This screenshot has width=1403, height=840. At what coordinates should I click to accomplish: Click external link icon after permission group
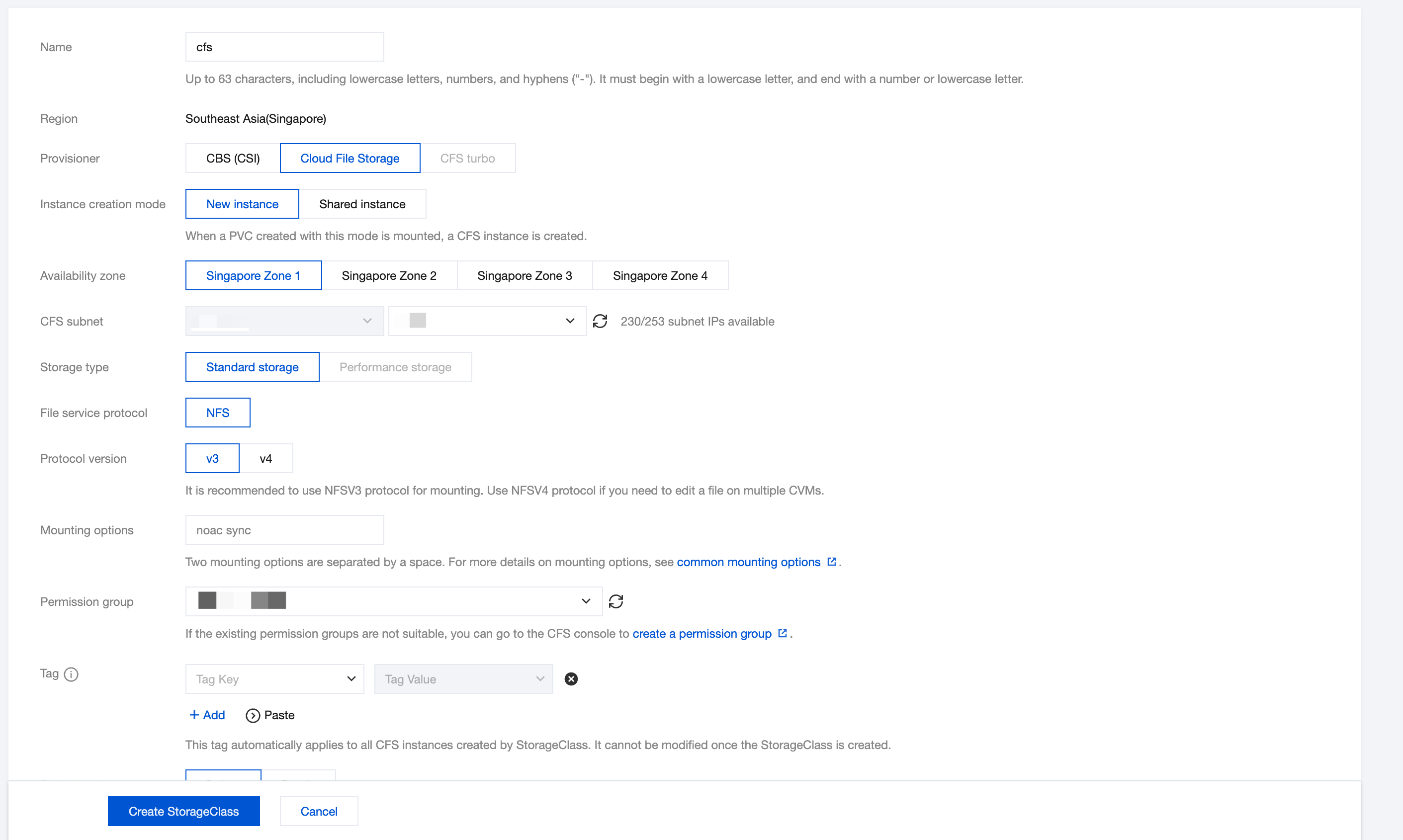tap(783, 633)
